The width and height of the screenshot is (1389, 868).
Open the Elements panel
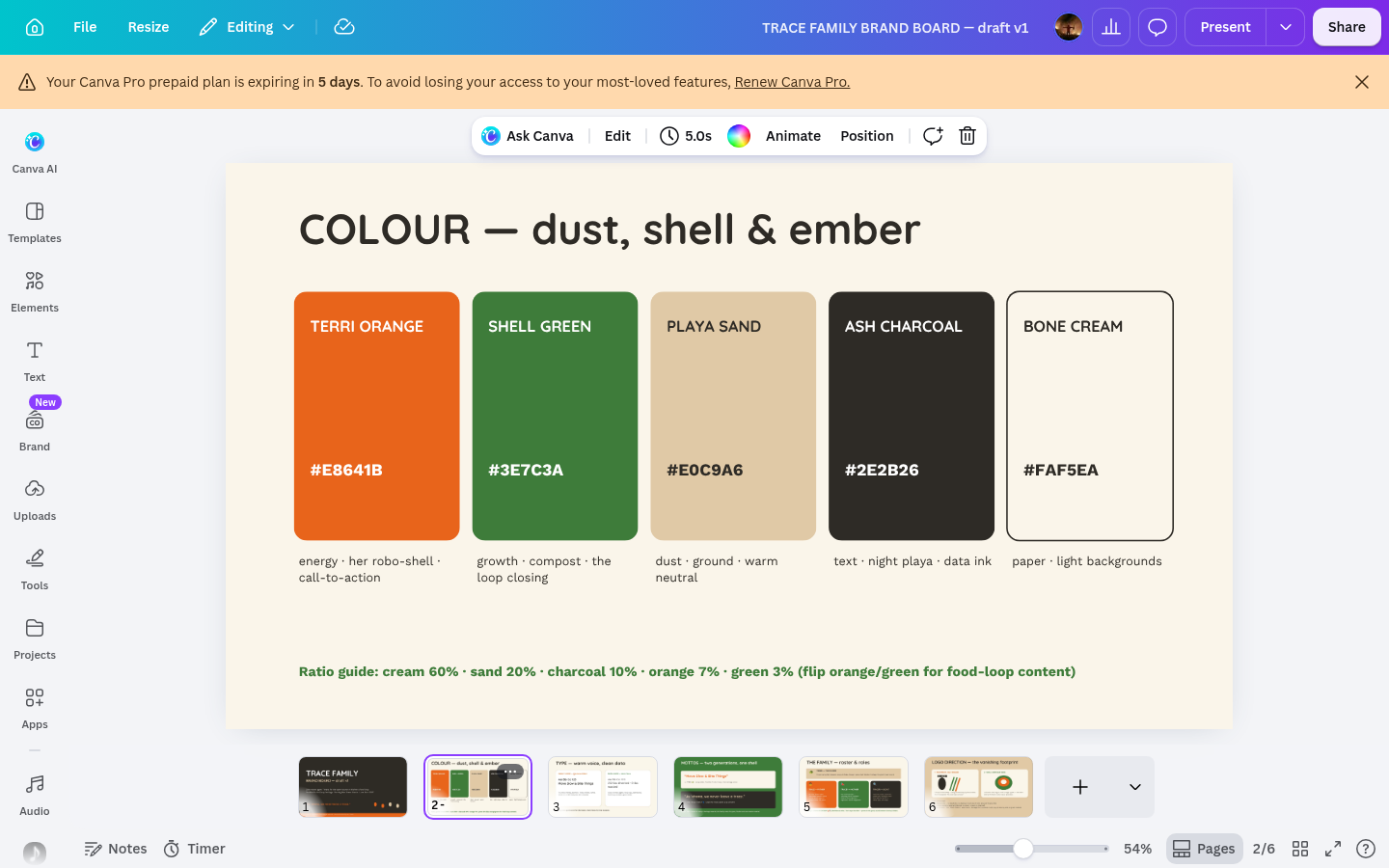35,291
